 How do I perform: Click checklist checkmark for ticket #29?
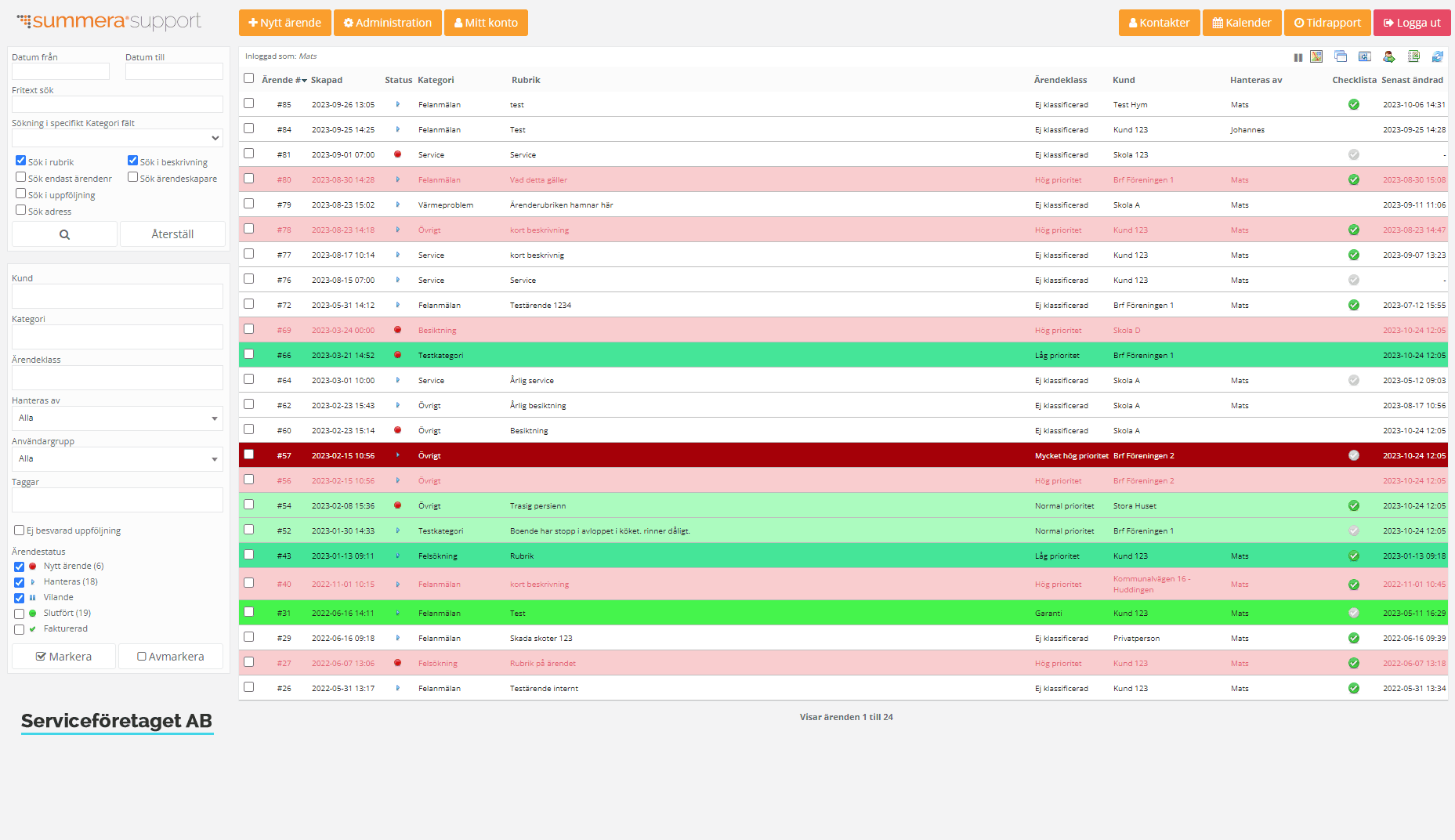pyautogui.click(x=1354, y=638)
